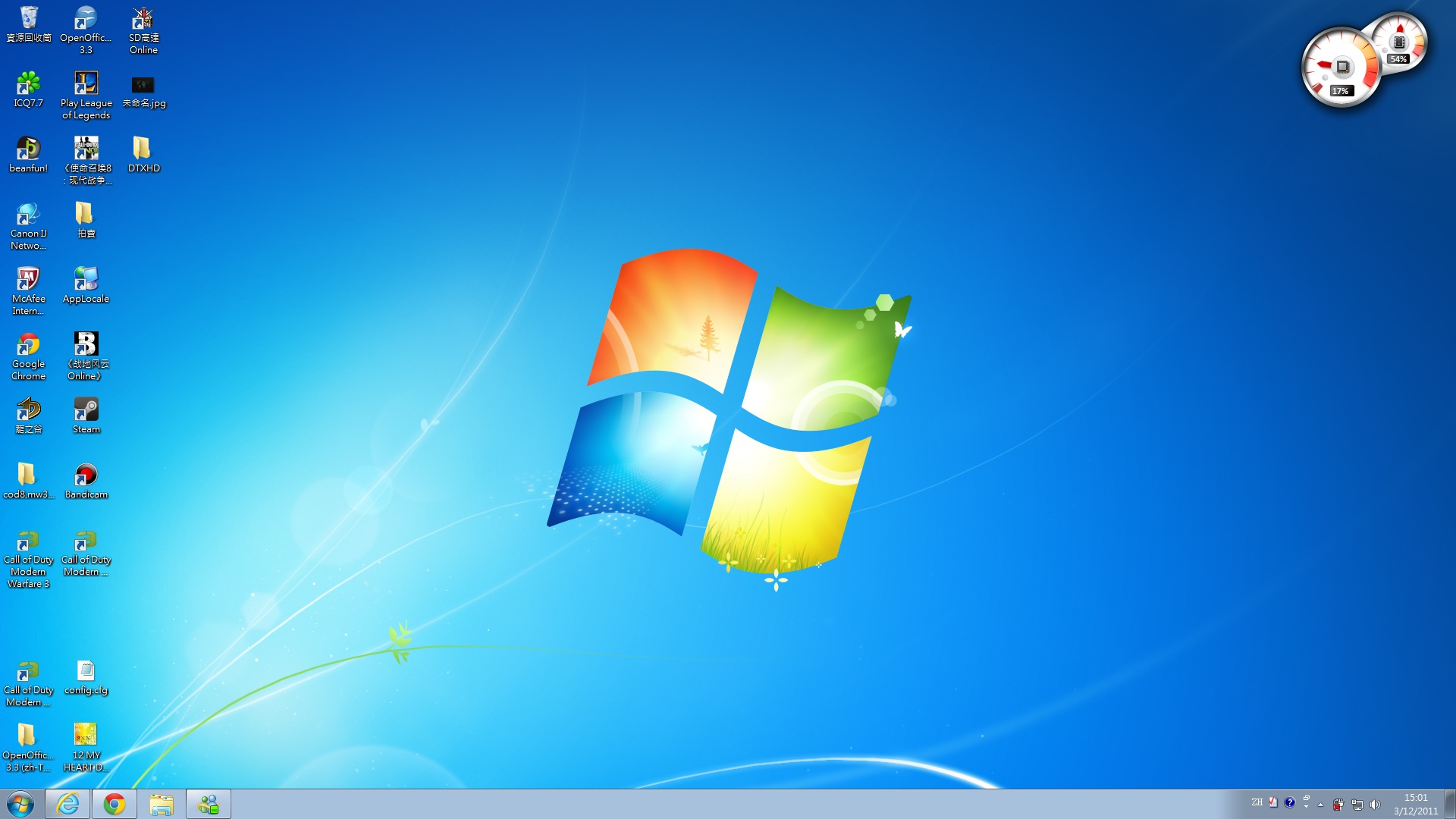Click the power plug tray icon
The image size is (1456, 819).
coord(1338,805)
